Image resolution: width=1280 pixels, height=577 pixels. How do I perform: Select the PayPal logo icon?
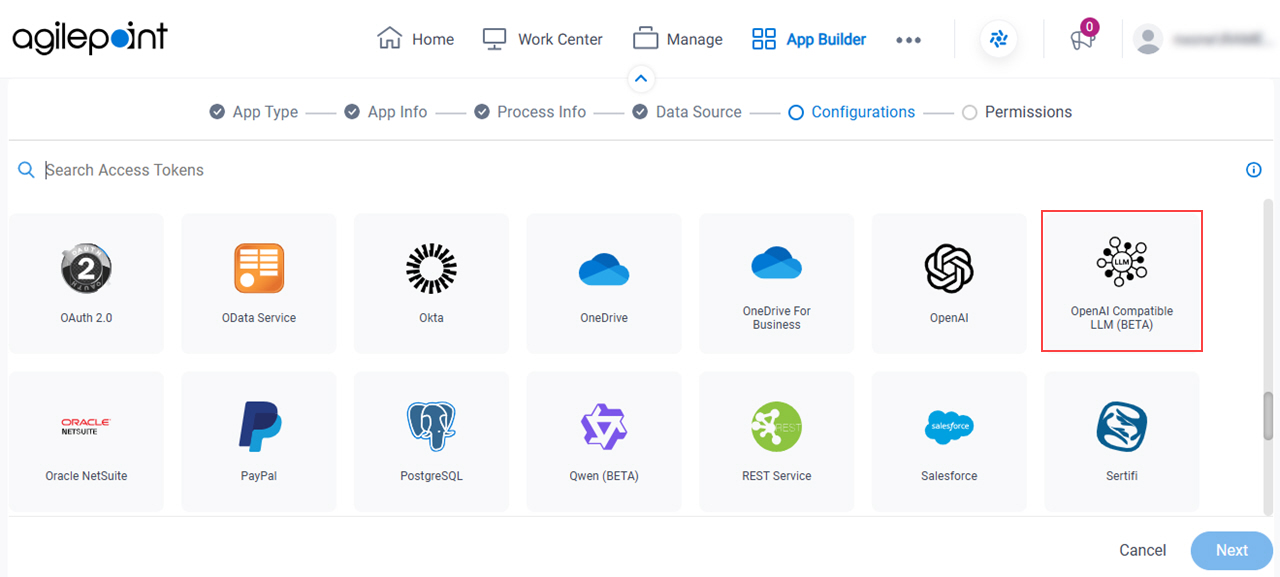[259, 427]
